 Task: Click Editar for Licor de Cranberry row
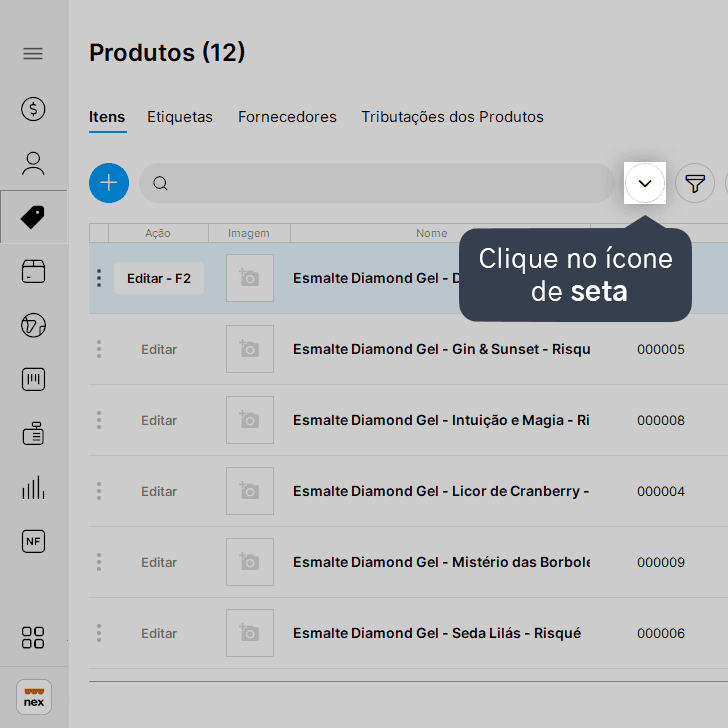click(x=159, y=491)
